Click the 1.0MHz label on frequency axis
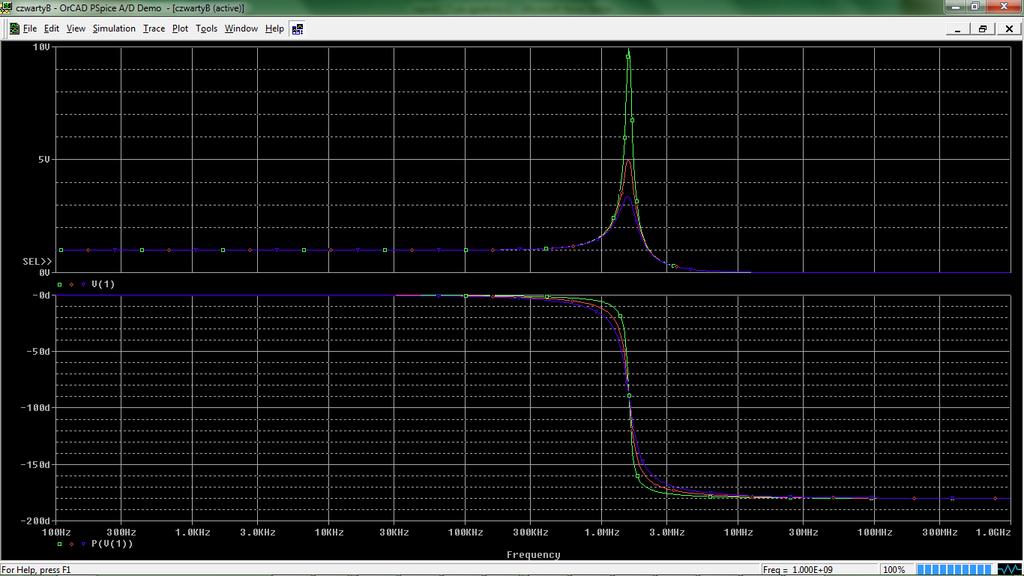 click(x=601, y=532)
